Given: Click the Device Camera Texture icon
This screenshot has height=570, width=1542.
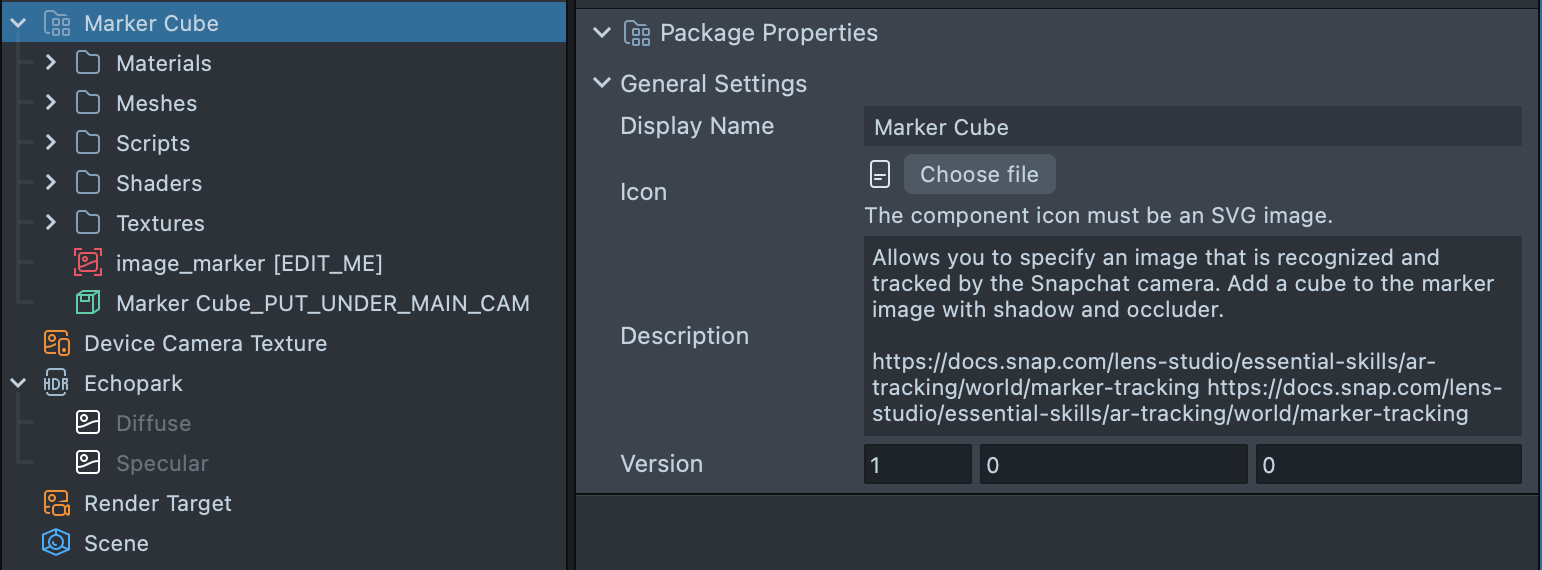Looking at the screenshot, I should 57,343.
